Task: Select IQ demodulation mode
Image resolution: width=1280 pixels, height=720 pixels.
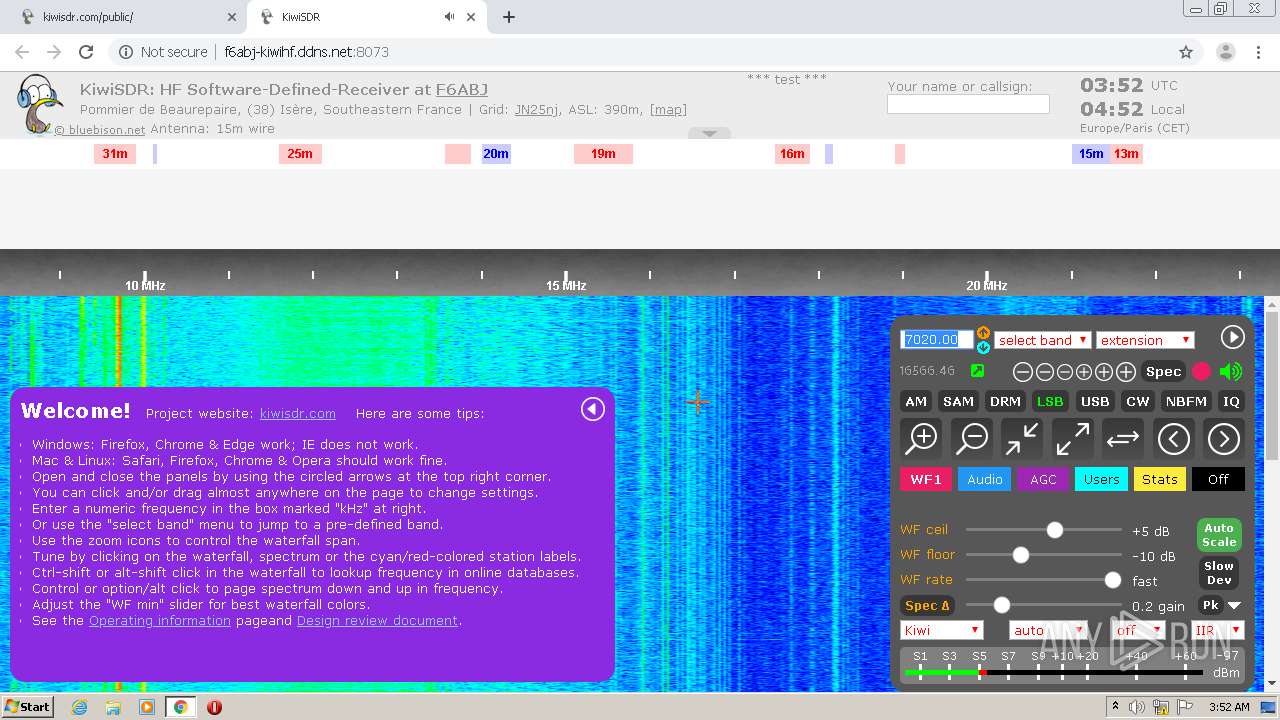Action: pyautogui.click(x=1231, y=401)
